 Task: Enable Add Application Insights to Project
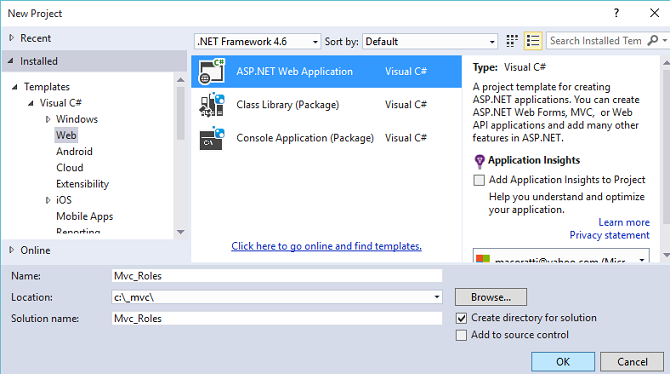pyautogui.click(x=479, y=180)
